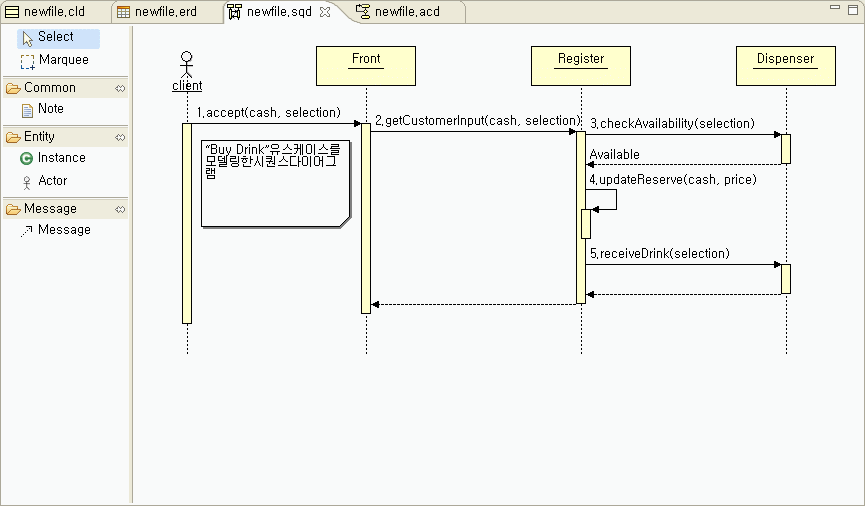Select the Dispenser lifeline box
Viewport: 865px width, 506px height.
[x=785, y=66]
